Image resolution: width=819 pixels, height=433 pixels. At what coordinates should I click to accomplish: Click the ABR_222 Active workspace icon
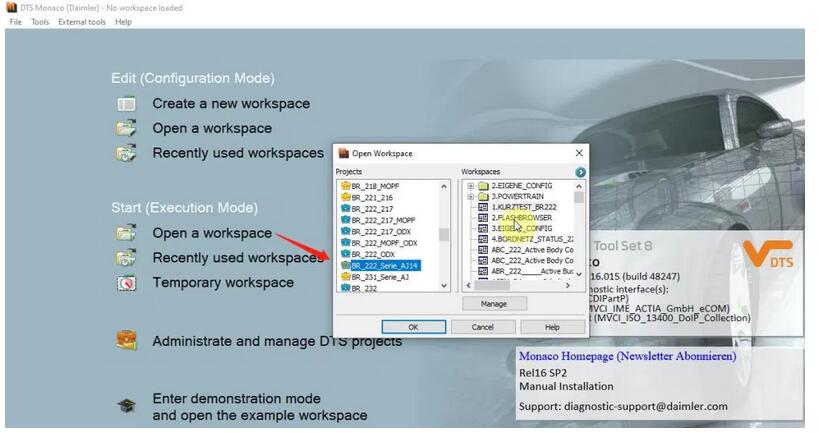pos(483,271)
